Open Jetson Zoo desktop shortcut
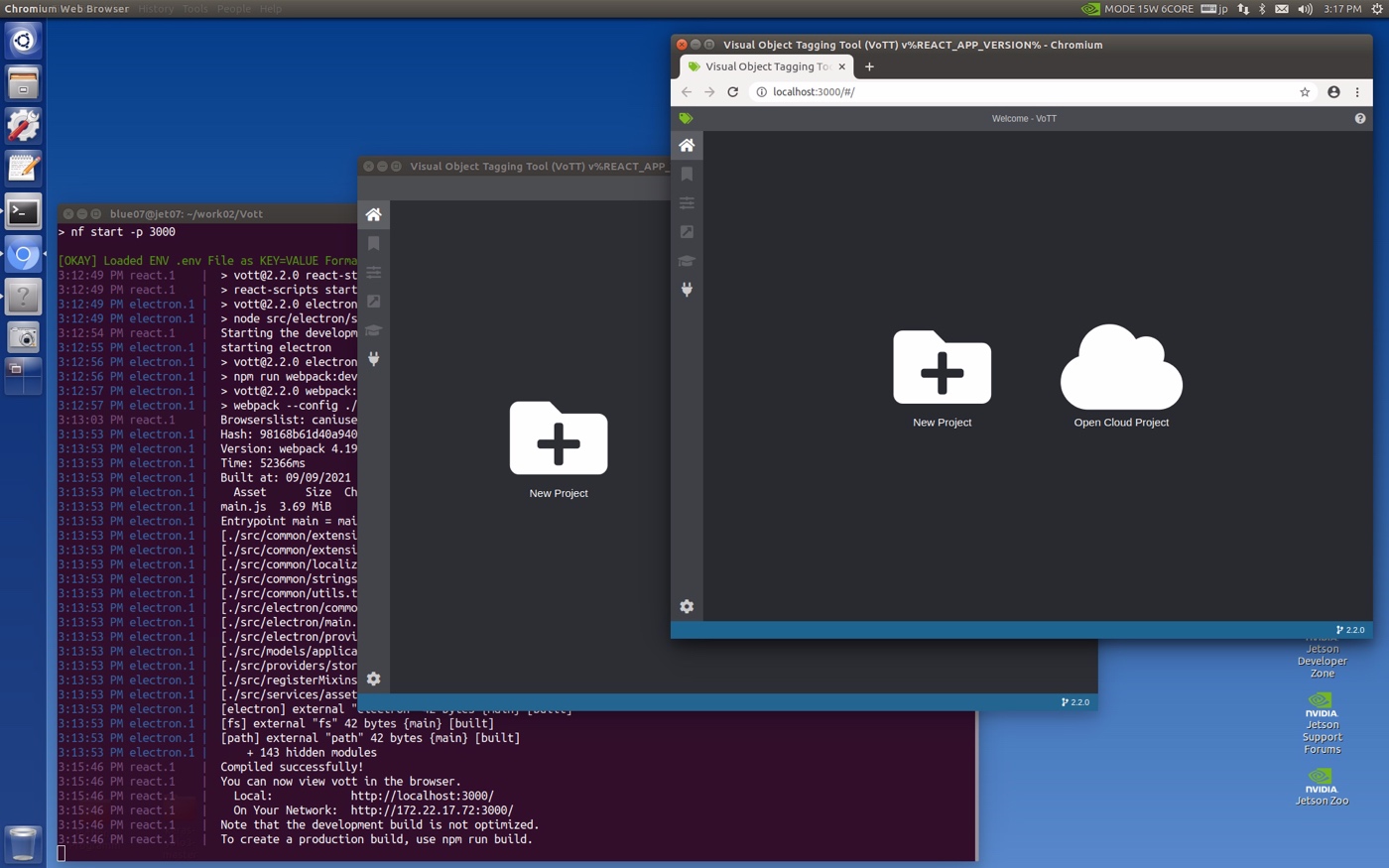Screen dimensions: 1389x868 1322,787
